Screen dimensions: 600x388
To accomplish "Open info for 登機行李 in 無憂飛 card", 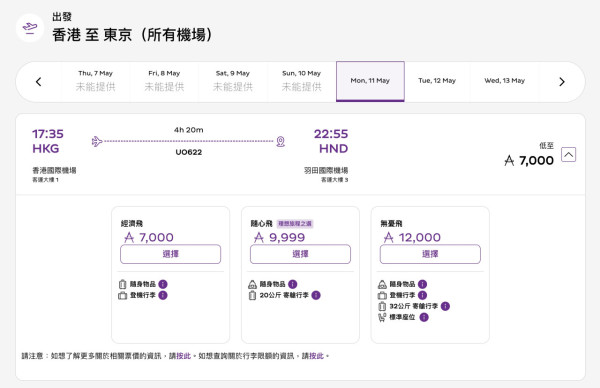I will point(422,295).
